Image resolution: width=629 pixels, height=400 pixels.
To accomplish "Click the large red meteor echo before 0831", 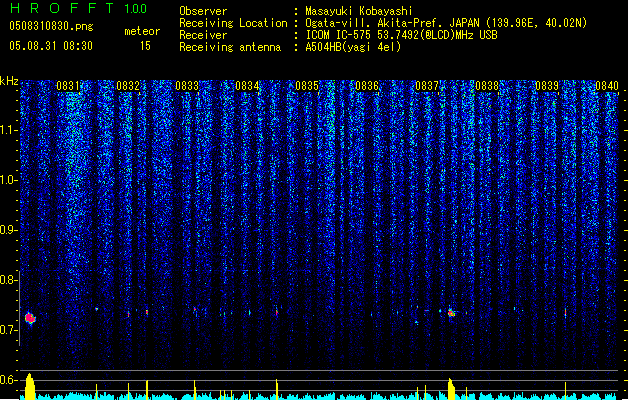I will (30, 319).
